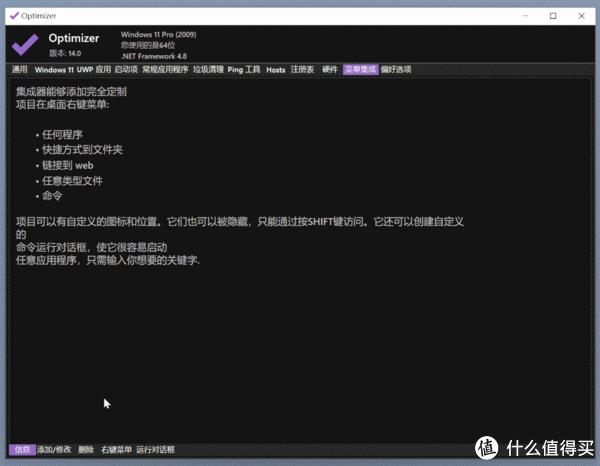Open the UWP 应用 tab

tap(94, 70)
